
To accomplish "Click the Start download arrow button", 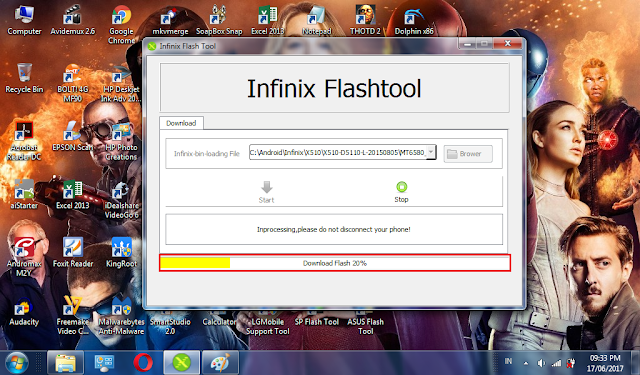I will 266,192.
